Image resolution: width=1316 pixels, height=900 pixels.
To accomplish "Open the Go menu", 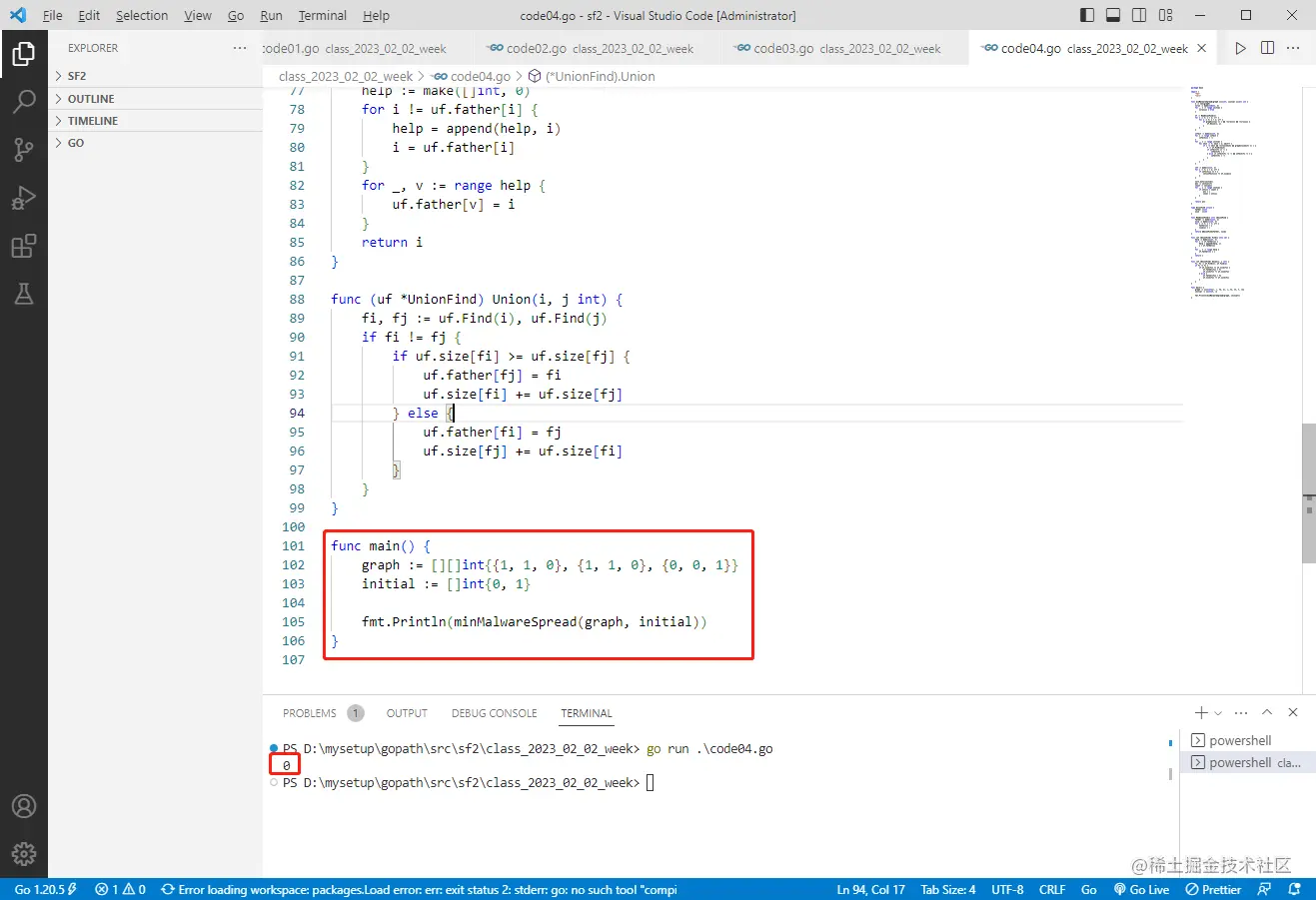I will coord(236,15).
